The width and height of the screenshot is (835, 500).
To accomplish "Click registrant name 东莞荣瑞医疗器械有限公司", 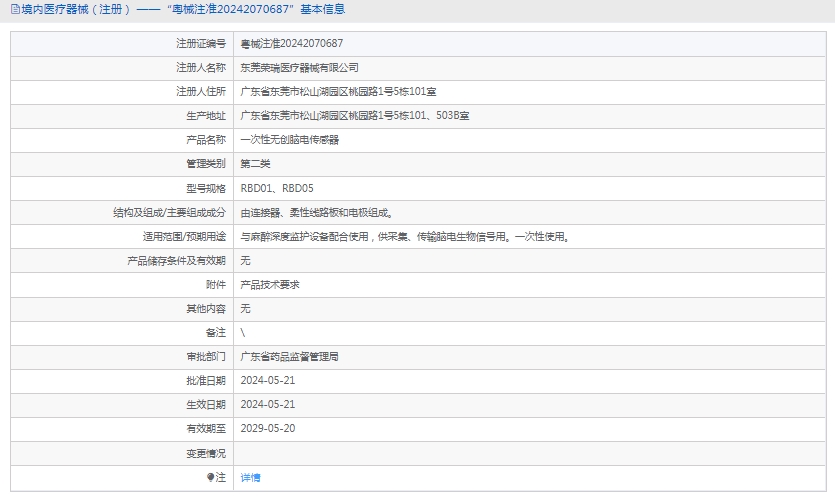I will pyautogui.click(x=299, y=68).
